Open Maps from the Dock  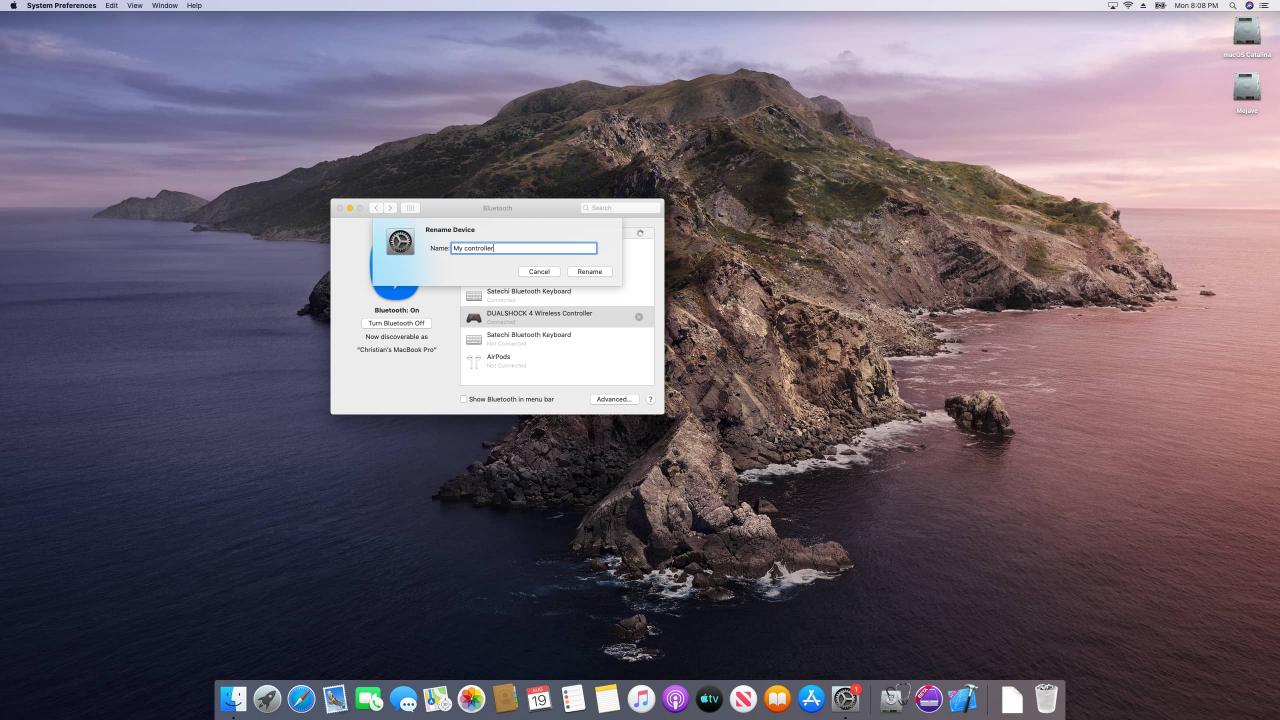point(437,698)
